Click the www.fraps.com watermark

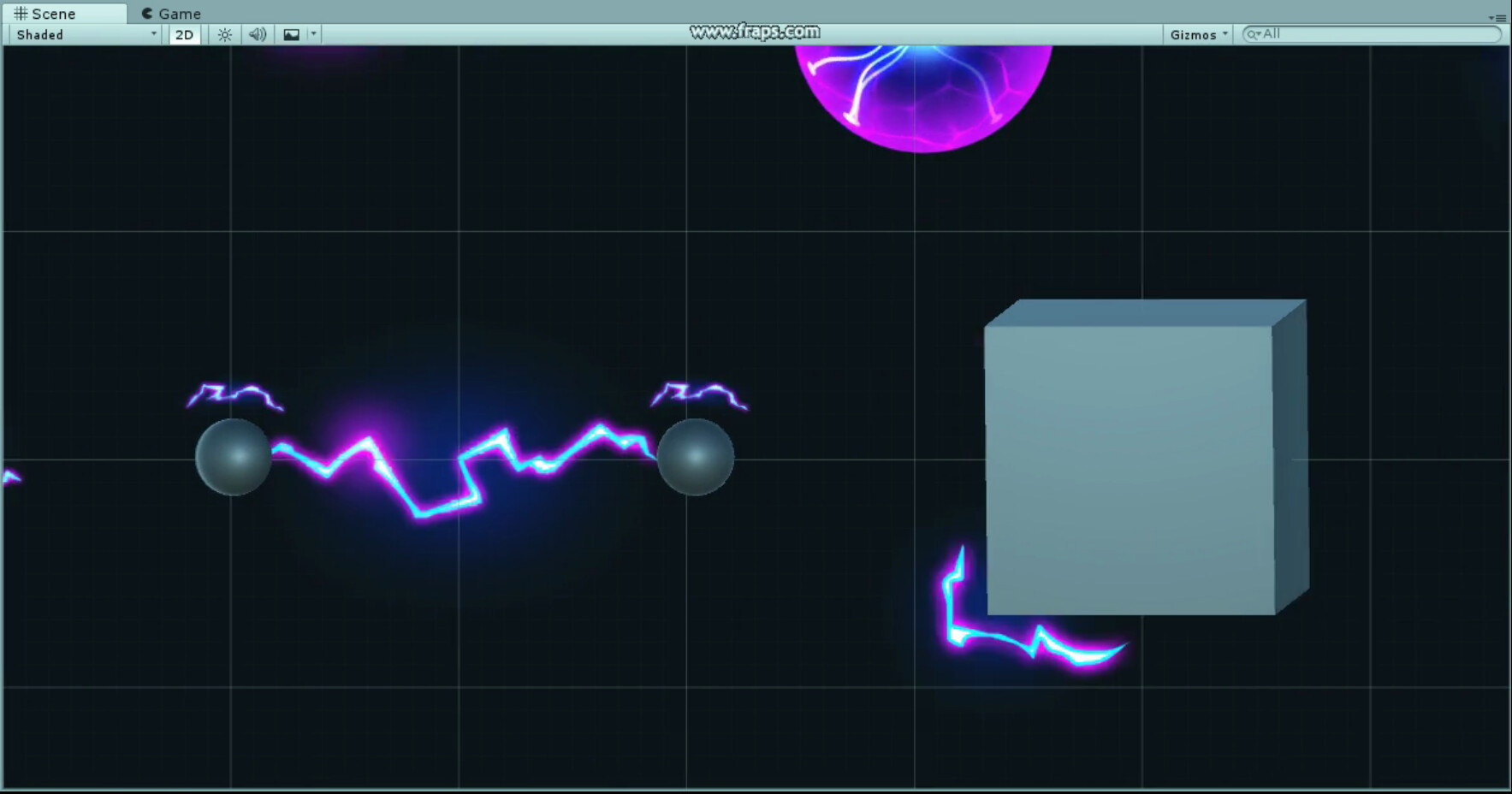(753, 30)
